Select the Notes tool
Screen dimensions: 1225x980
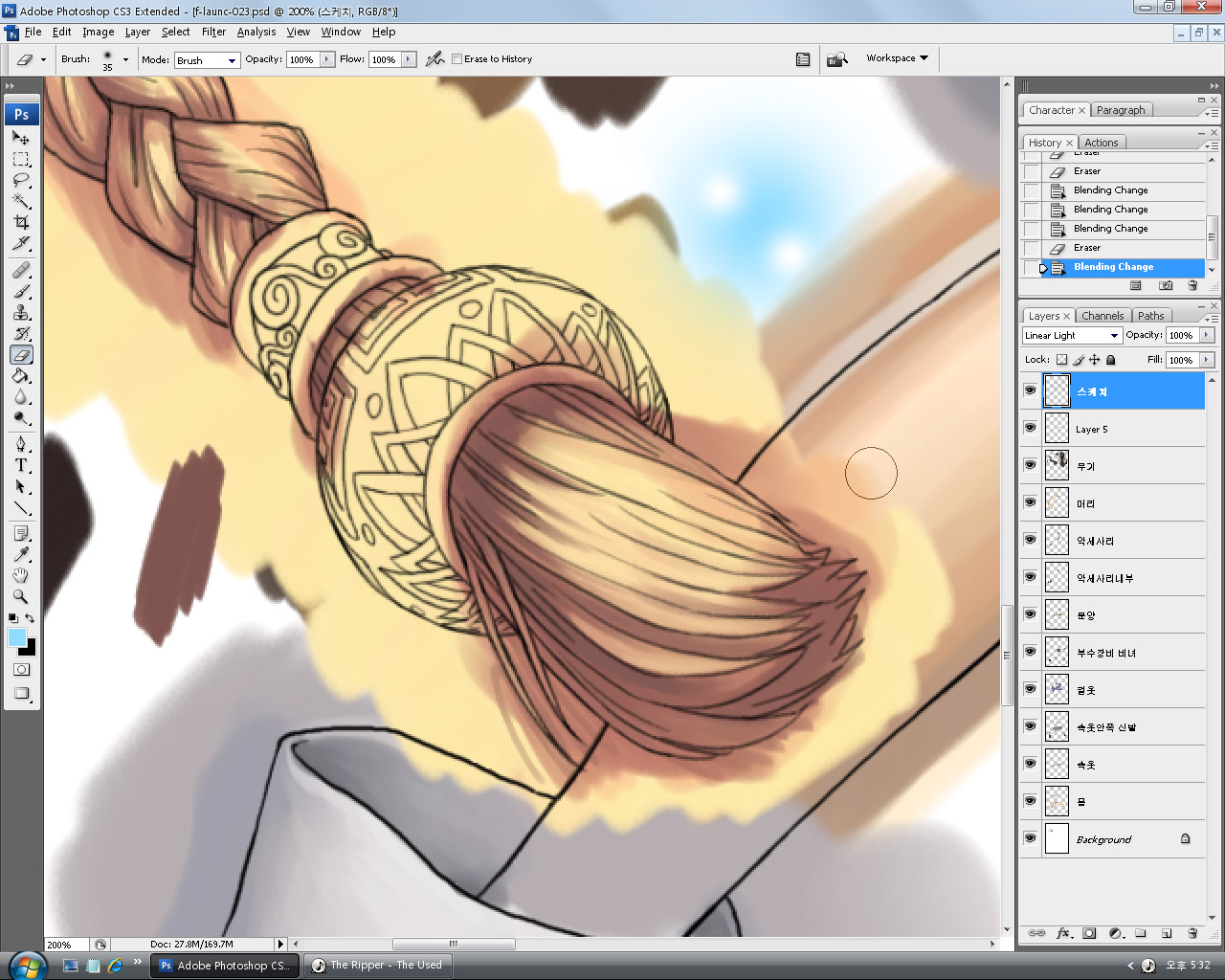click(21, 533)
